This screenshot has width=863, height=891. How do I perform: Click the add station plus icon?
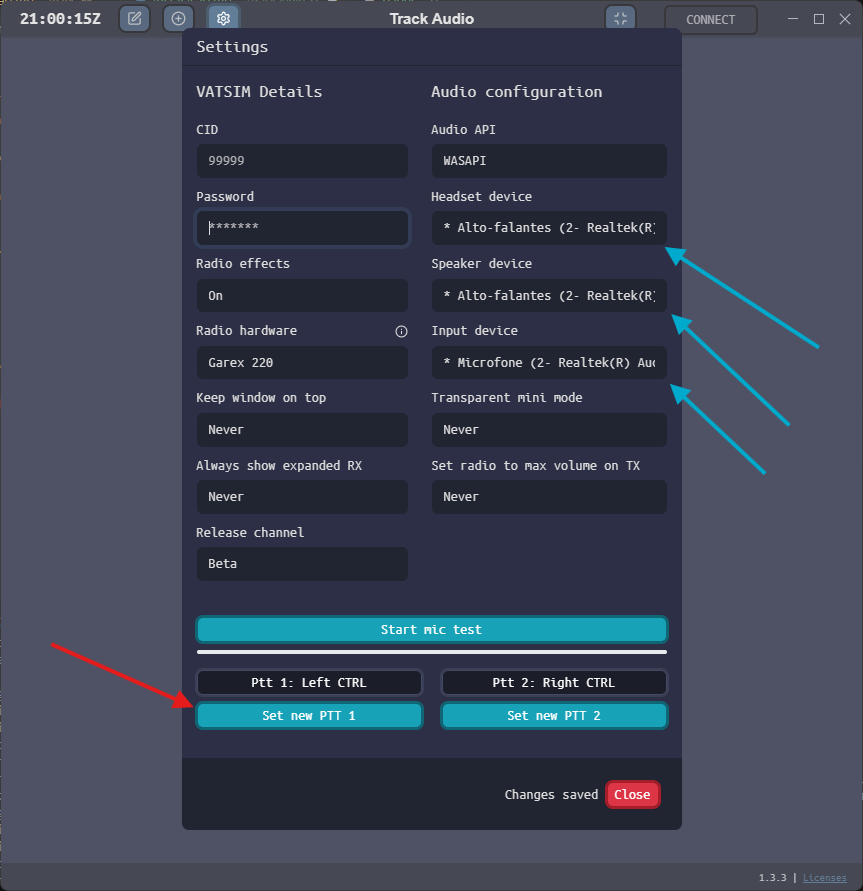(179, 19)
